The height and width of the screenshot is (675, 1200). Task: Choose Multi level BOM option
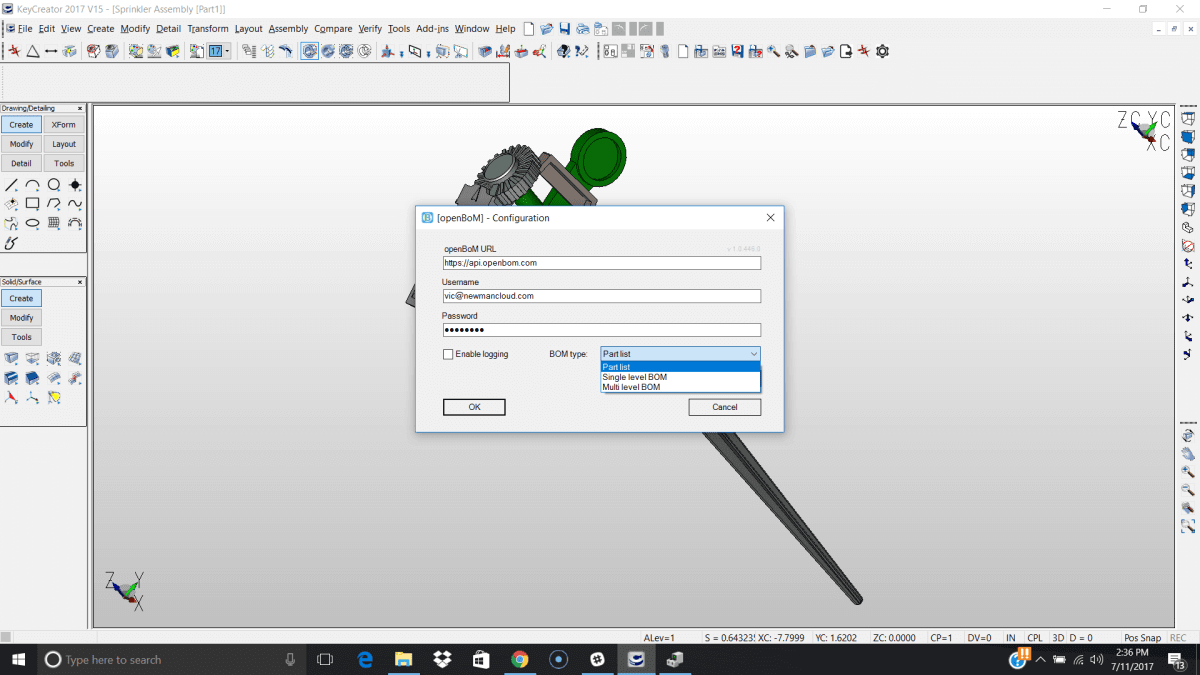pyautogui.click(x=680, y=387)
